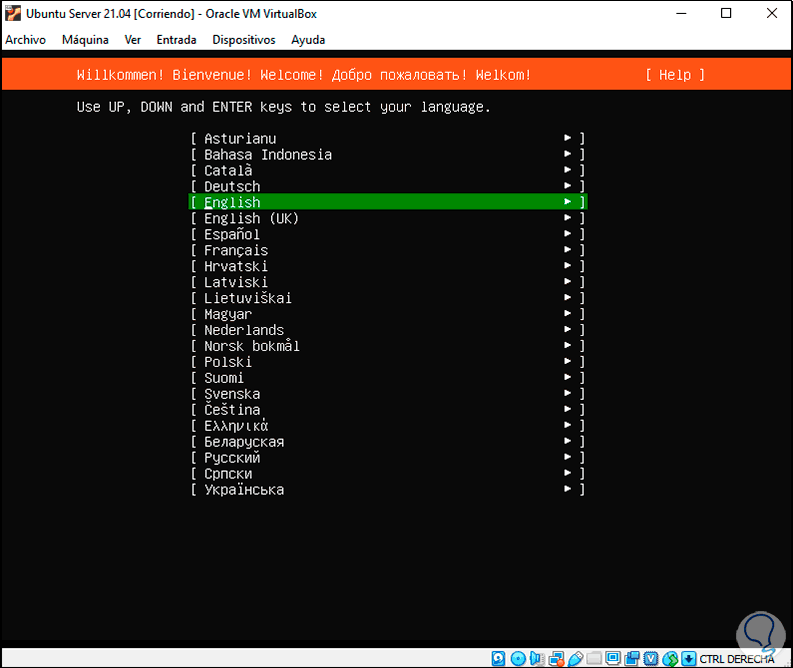
Task: Select the Українська language entry
Action: click(x=388, y=489)
